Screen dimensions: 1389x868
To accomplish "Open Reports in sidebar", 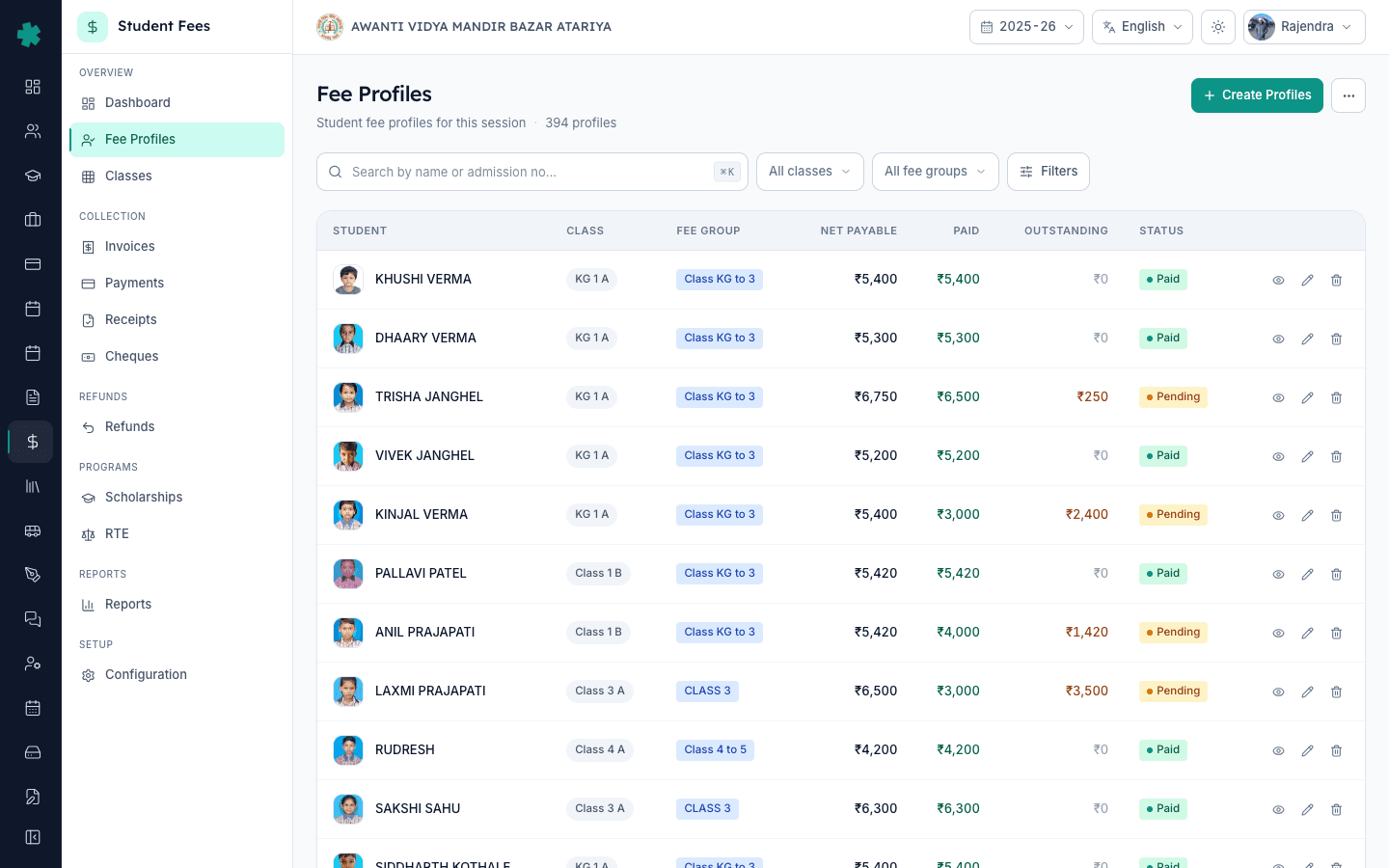I will (x=177, y=605).
